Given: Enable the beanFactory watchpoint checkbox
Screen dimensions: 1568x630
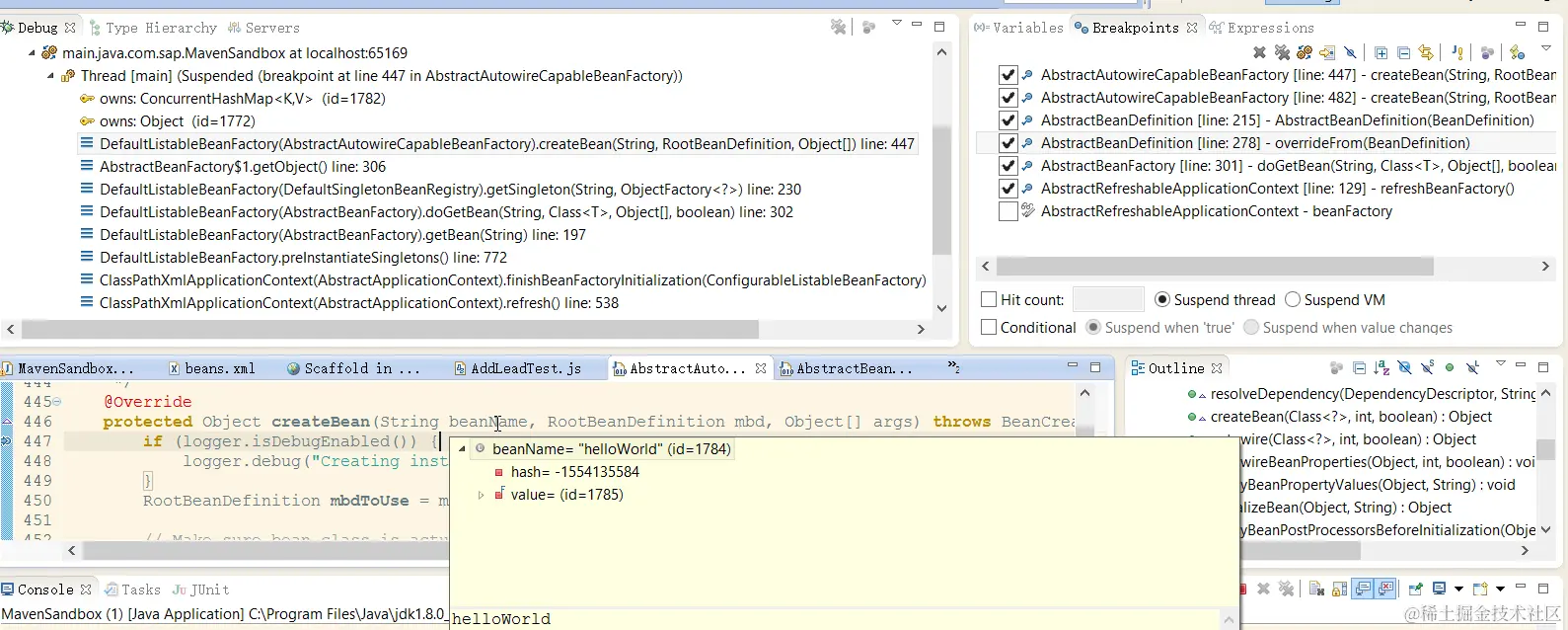Looking at the screenshot, I should pos(1008,211).
